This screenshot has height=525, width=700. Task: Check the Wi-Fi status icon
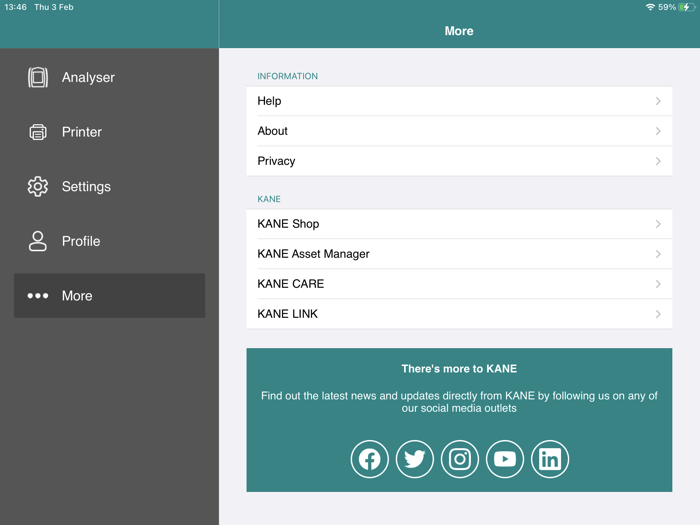tap(650, 7)
